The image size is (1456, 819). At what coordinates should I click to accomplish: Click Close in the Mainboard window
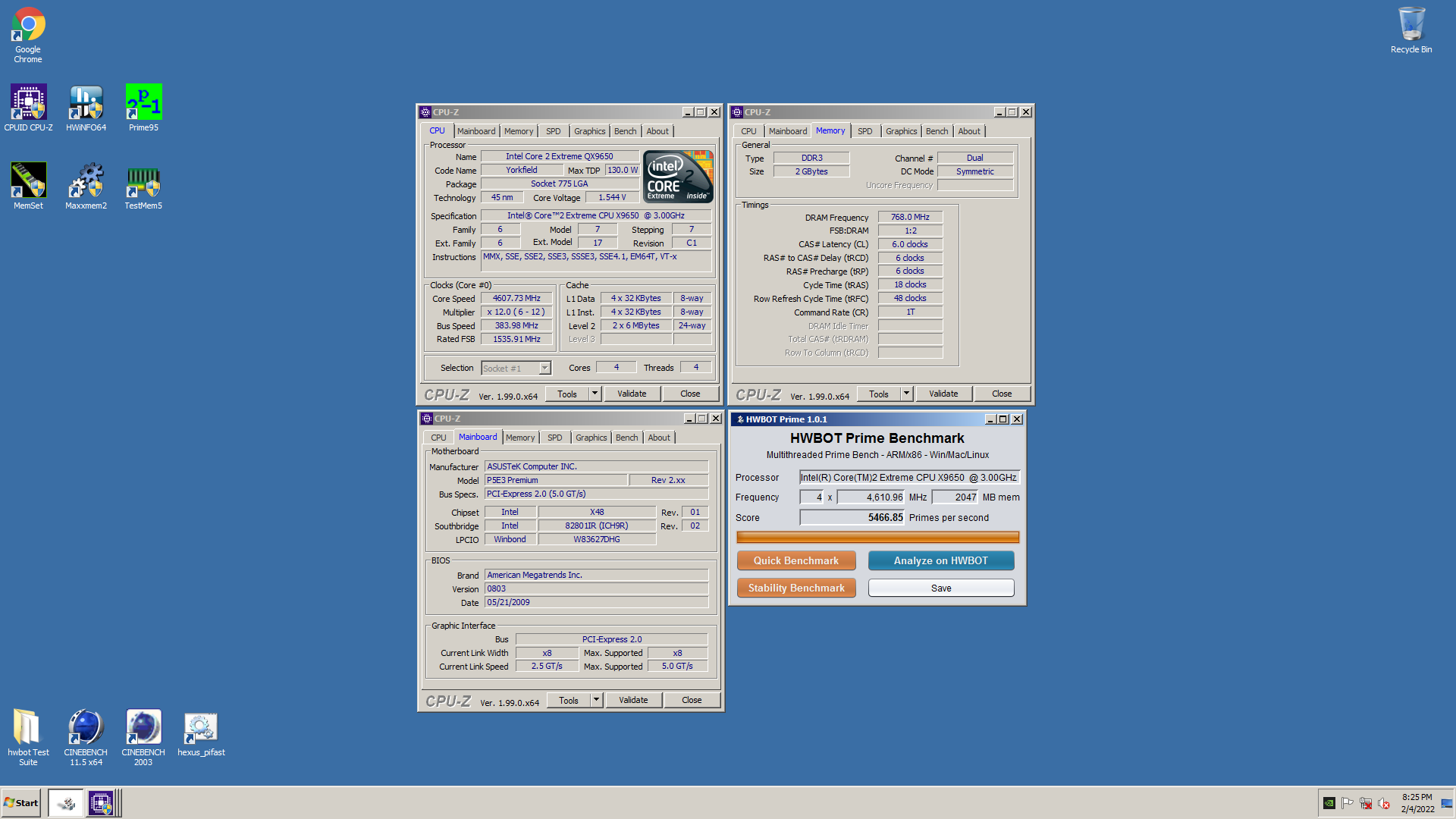692,700
